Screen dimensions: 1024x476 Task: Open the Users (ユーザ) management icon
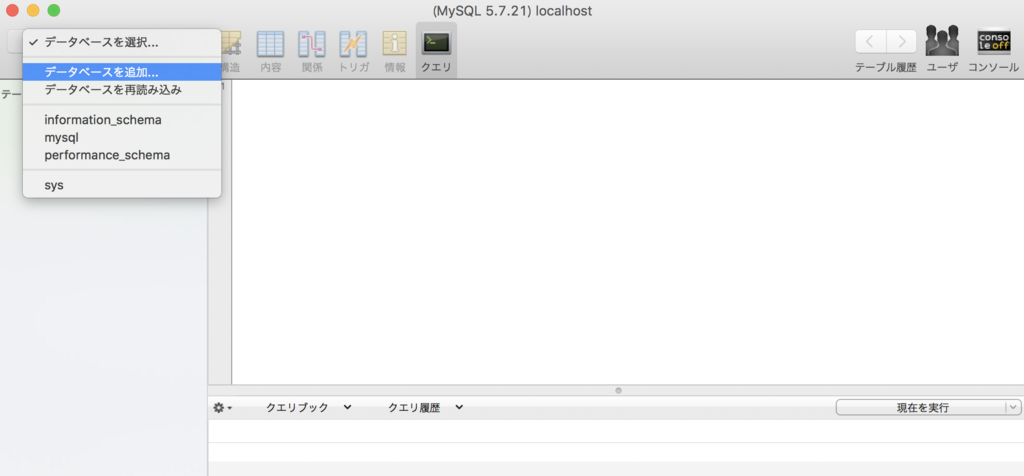click(942, 49)
